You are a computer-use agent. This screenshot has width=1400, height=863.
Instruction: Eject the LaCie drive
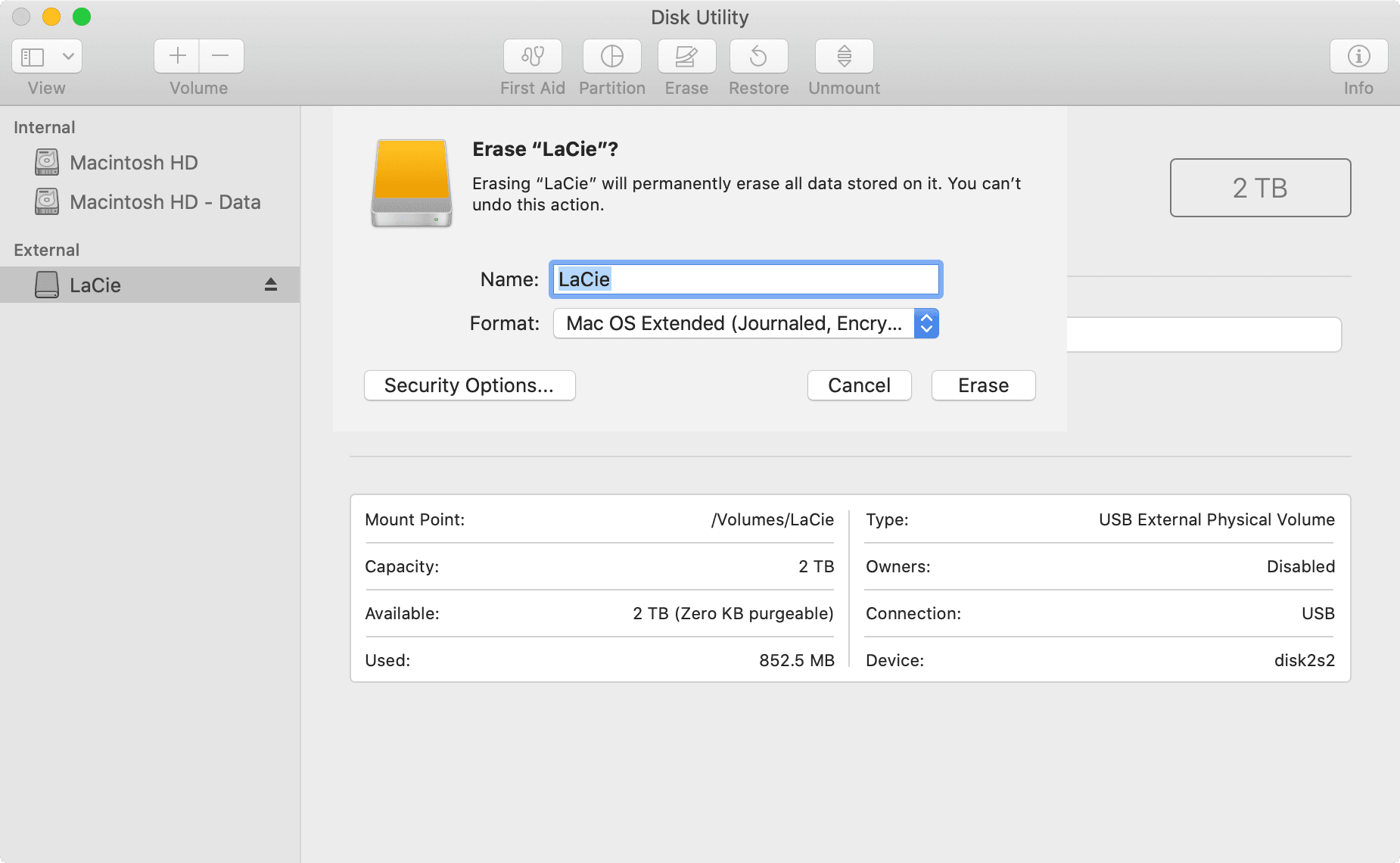pyautogui.click(x=271, y=285)
